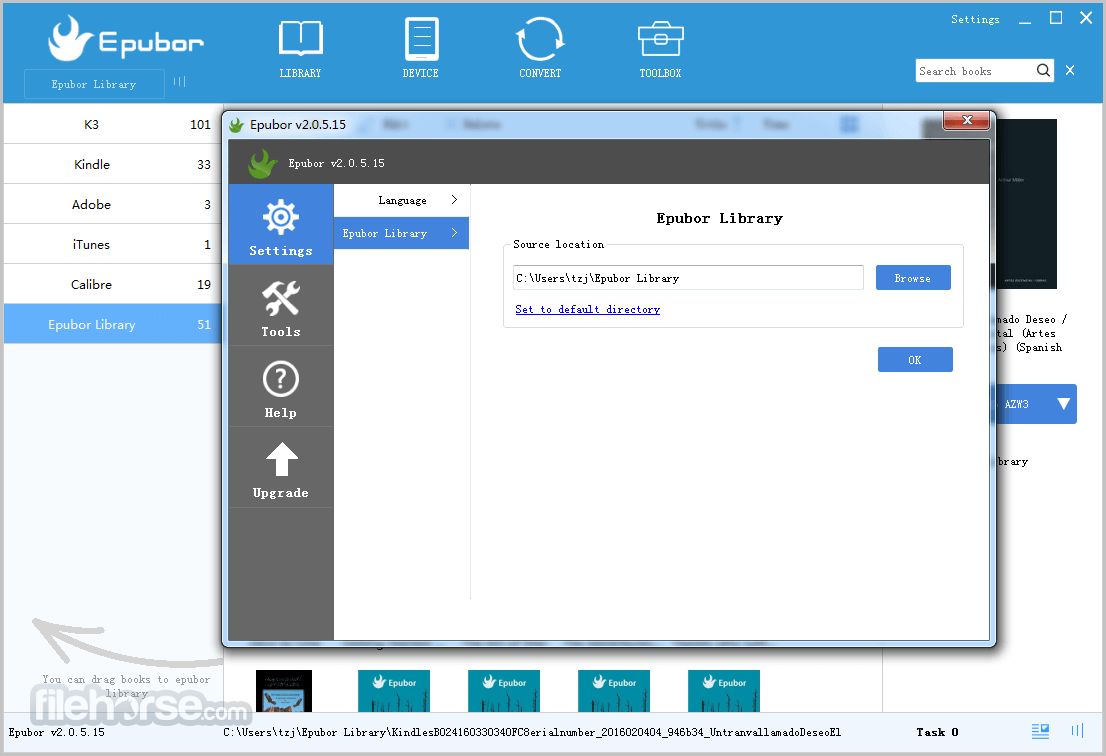Open the DEVICE section
1106x756 pixels.
421,48
